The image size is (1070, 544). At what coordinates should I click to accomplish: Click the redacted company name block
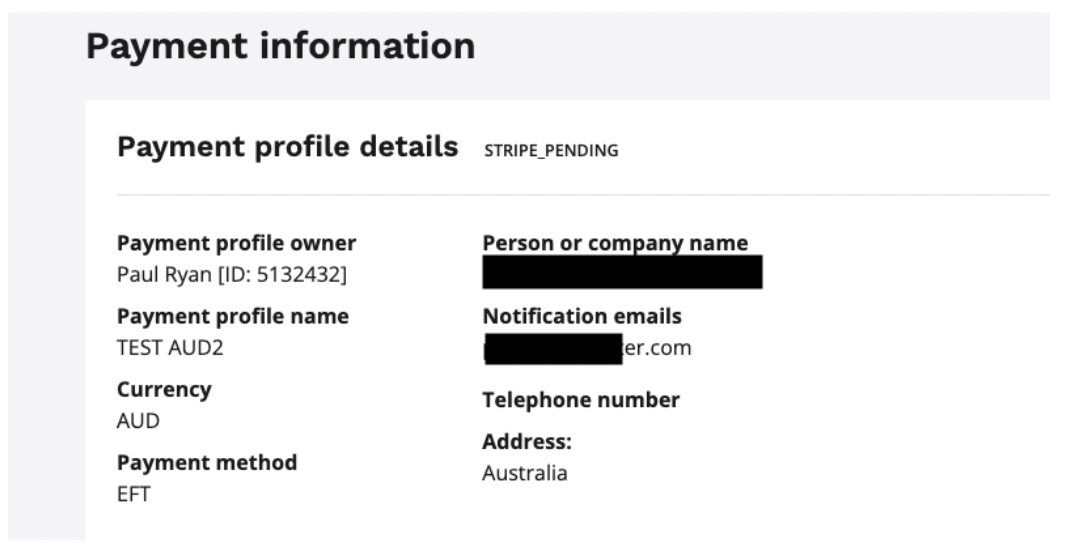[622, 272]
